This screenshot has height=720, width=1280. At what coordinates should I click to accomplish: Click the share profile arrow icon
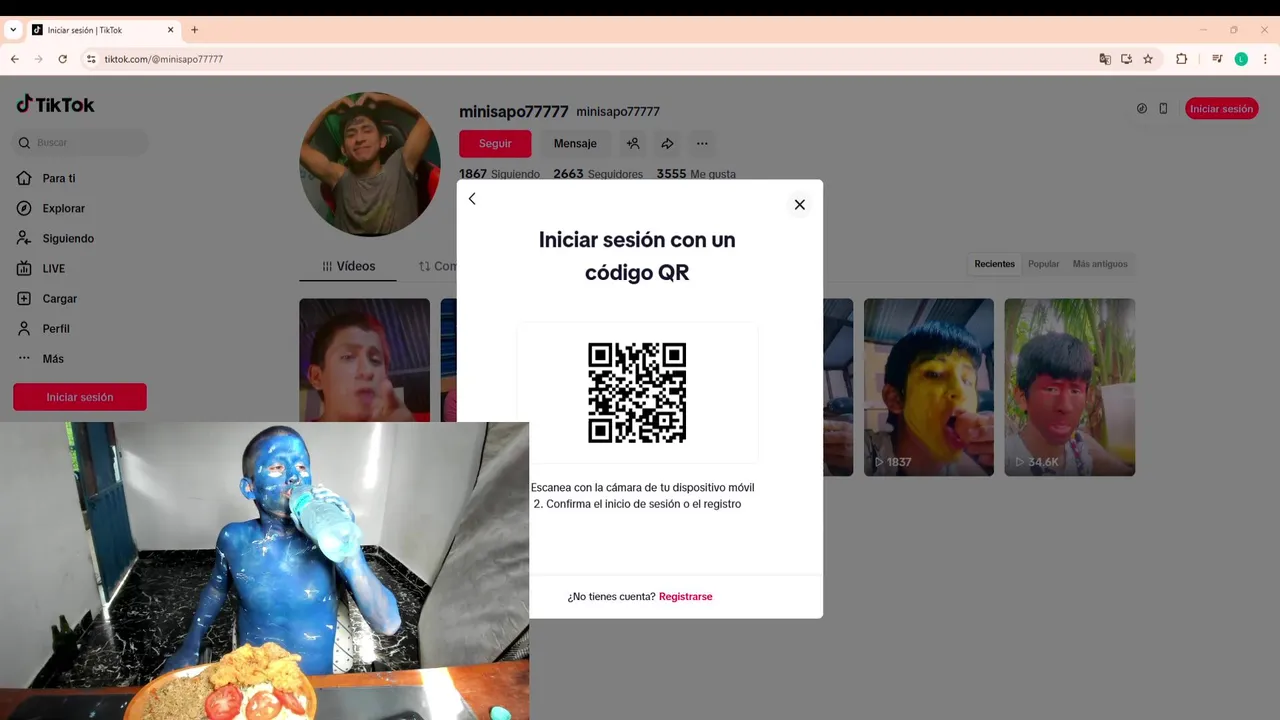tap(667, 144)
